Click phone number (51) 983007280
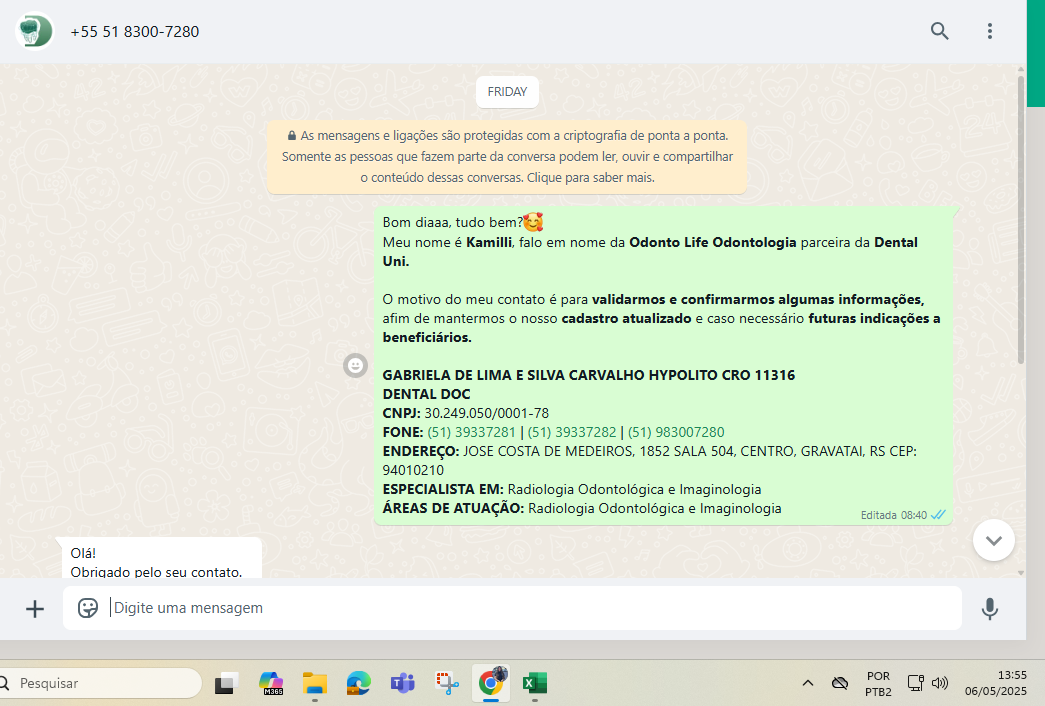1045x706 pixels. click(676, 432)
